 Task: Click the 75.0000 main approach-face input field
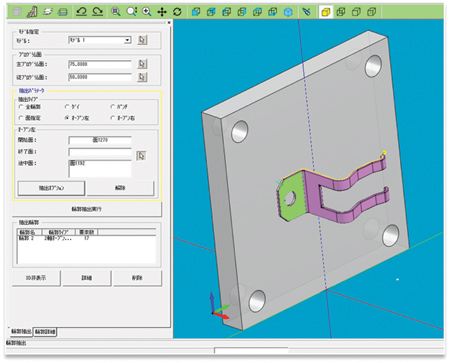[100, 64]
